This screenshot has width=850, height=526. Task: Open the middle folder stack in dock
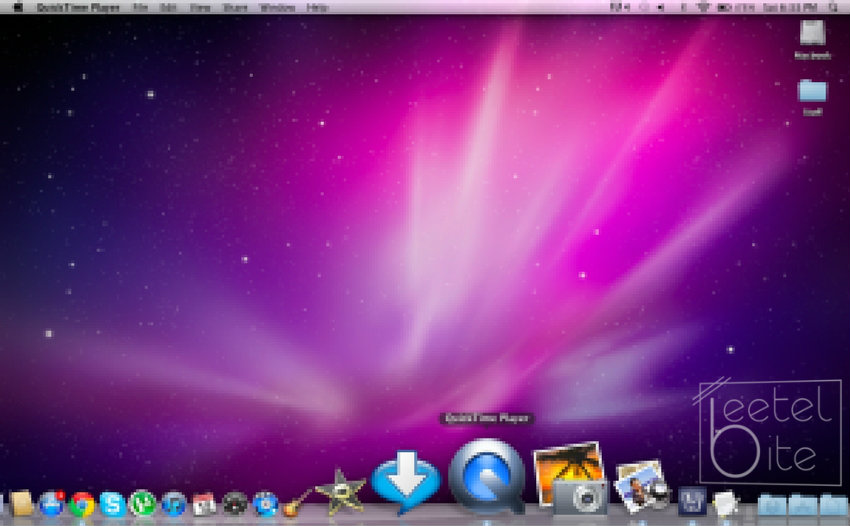click(x=802, y=504)
